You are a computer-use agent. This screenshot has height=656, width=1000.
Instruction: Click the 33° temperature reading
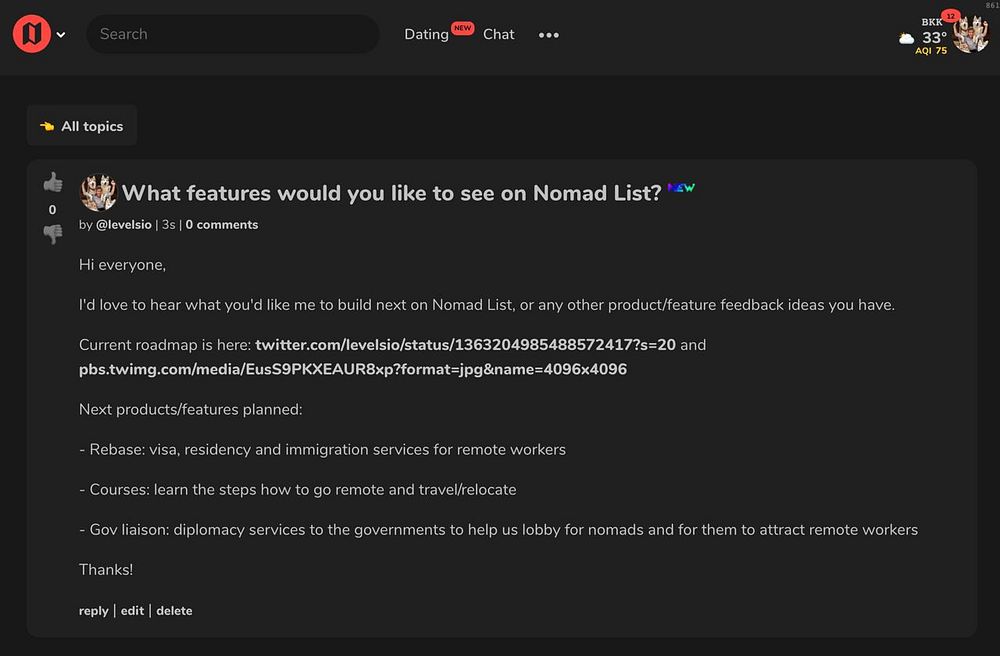(934, 38)
